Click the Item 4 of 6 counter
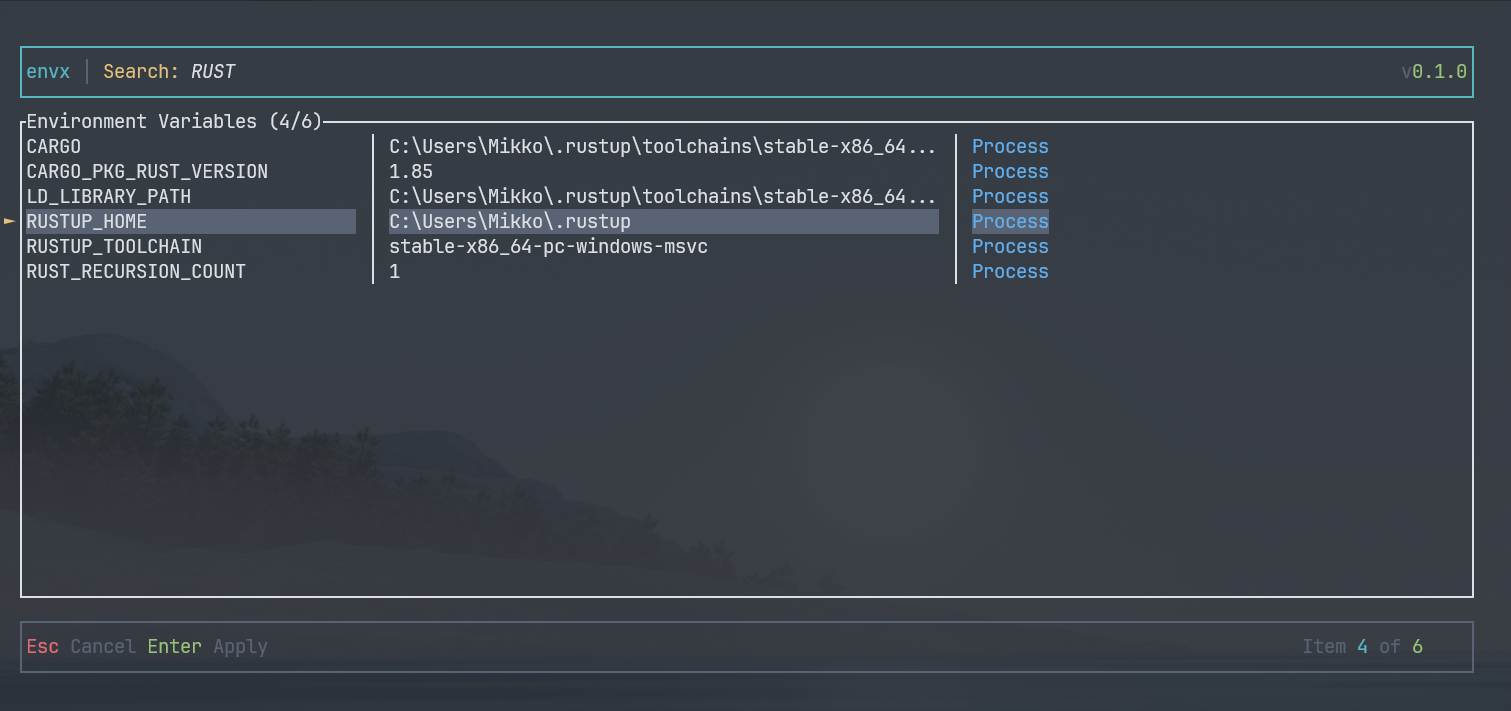This screenshot has width=1511, height=711. point(1365,646)
